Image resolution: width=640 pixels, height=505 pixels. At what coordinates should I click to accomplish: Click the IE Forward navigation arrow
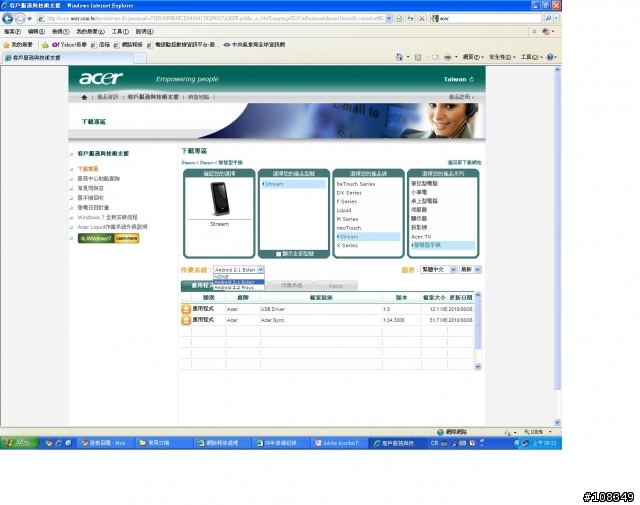(19, 18)
